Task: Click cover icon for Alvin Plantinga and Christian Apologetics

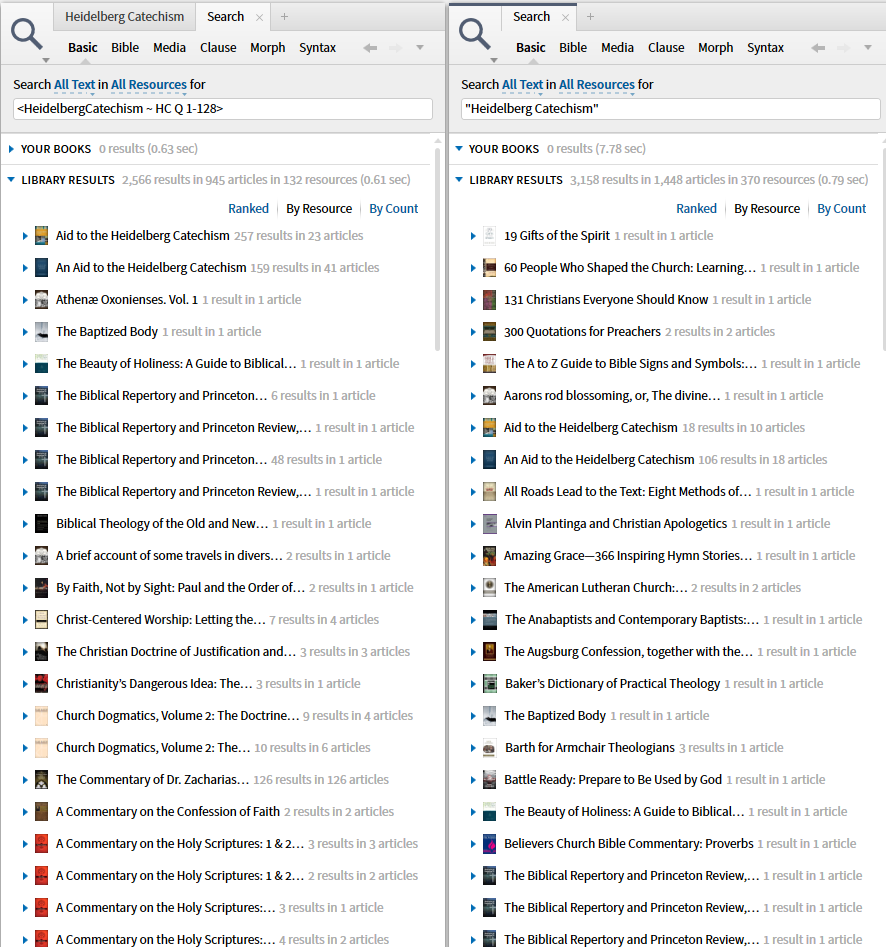Action: tap(489, 524)
